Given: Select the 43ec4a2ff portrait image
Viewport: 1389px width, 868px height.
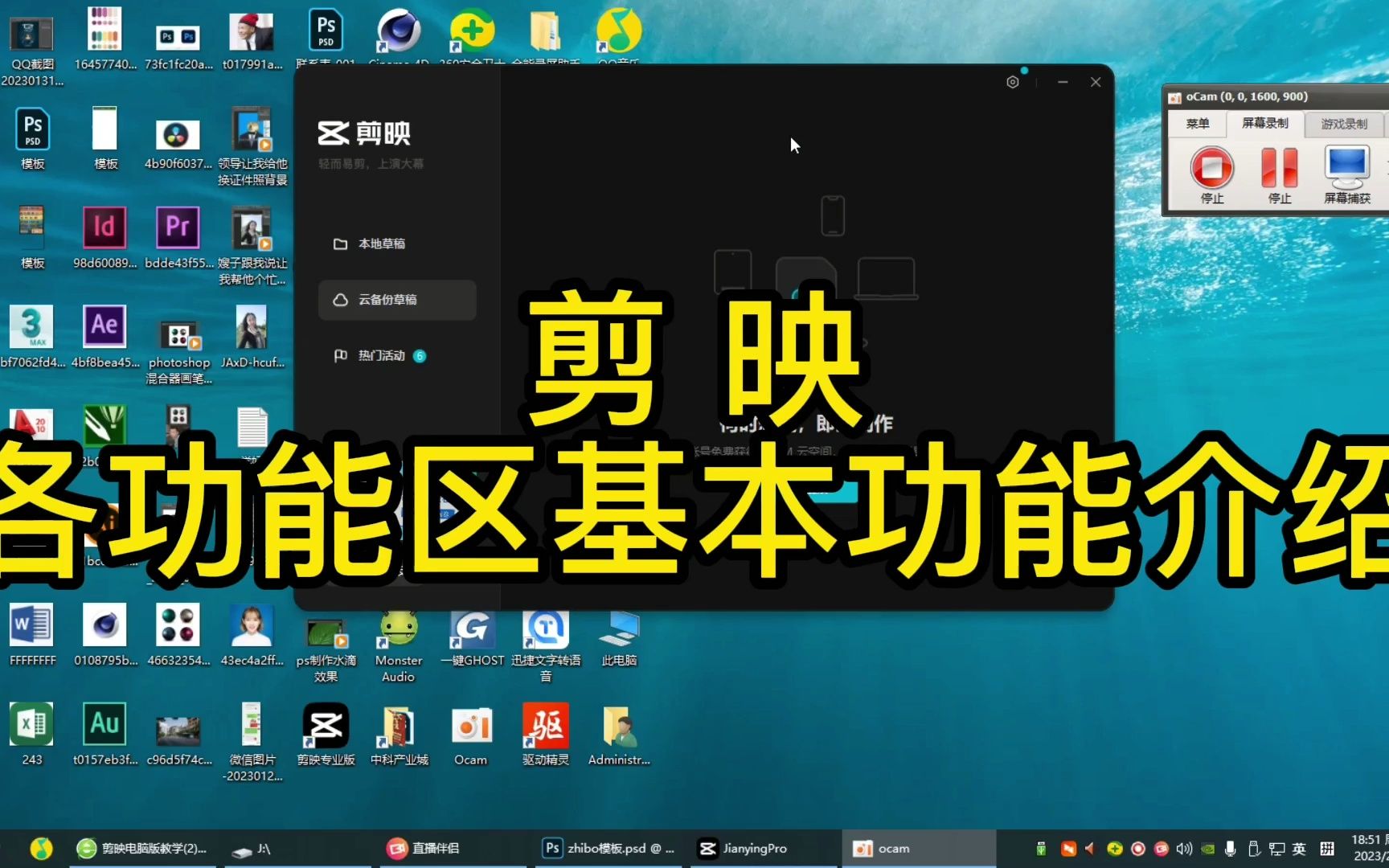Looking at the screenshot, I should 252,635.
